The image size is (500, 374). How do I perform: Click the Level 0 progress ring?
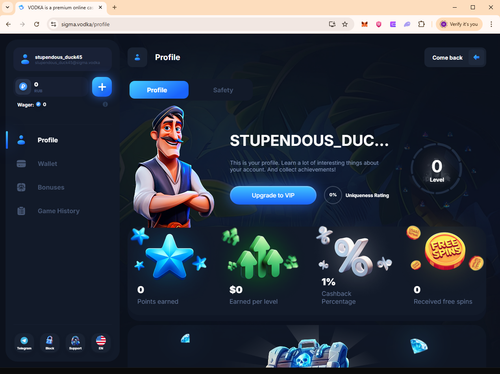coord(436,169)
